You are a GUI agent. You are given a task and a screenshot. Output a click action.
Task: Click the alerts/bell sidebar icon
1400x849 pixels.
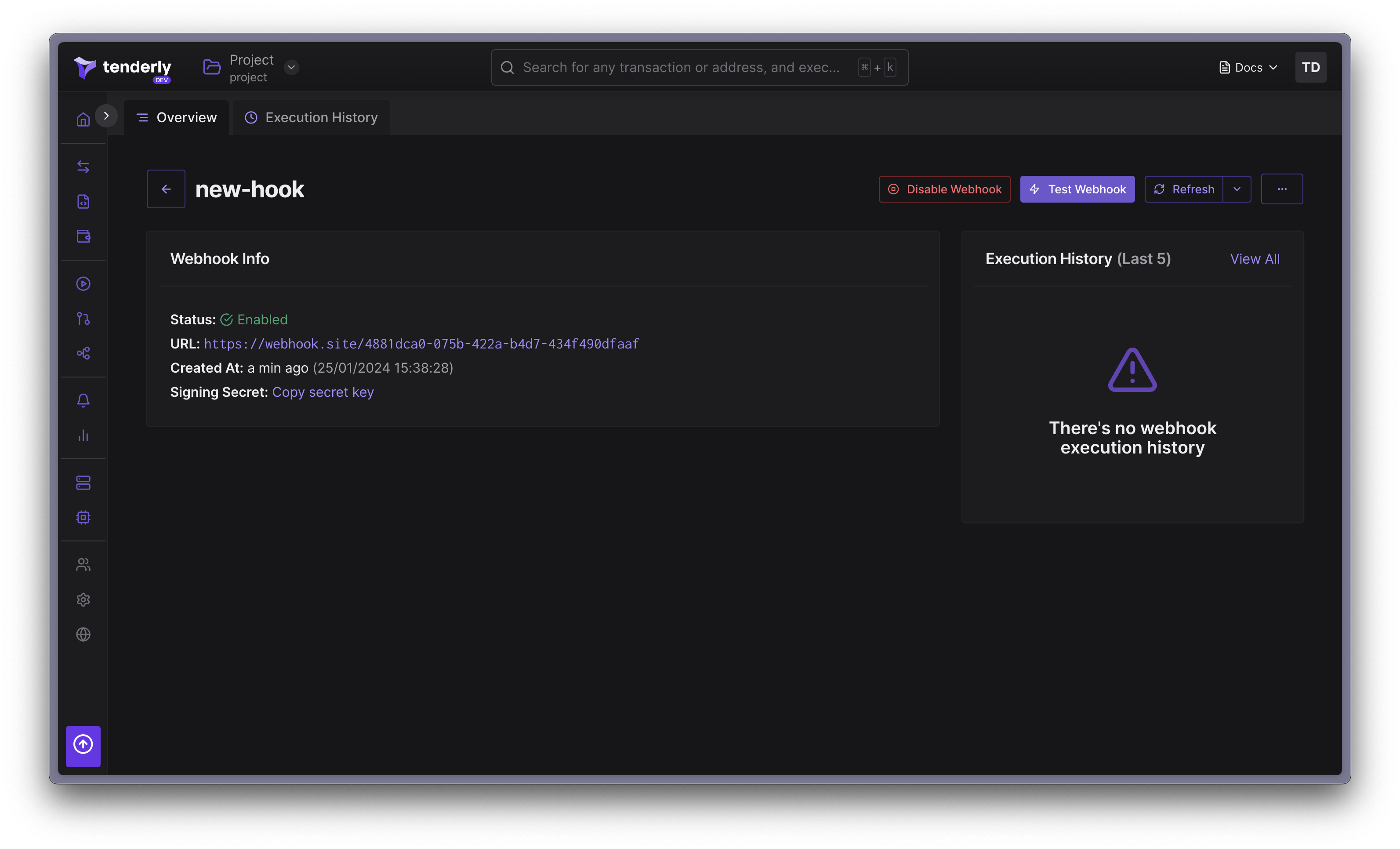pyautogui.click(x=83, y=400)
